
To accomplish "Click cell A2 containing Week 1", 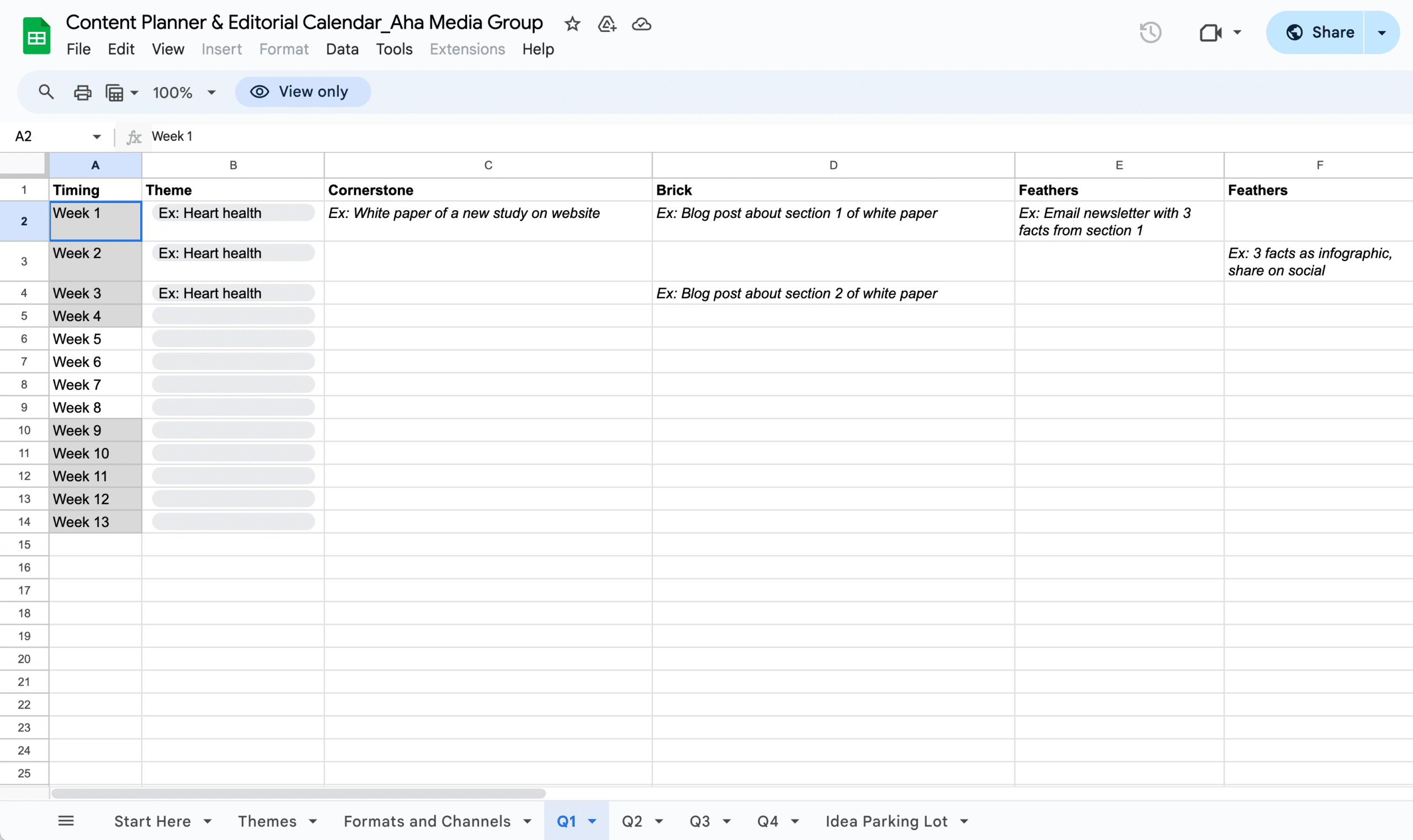I will [x=95, y=220].
